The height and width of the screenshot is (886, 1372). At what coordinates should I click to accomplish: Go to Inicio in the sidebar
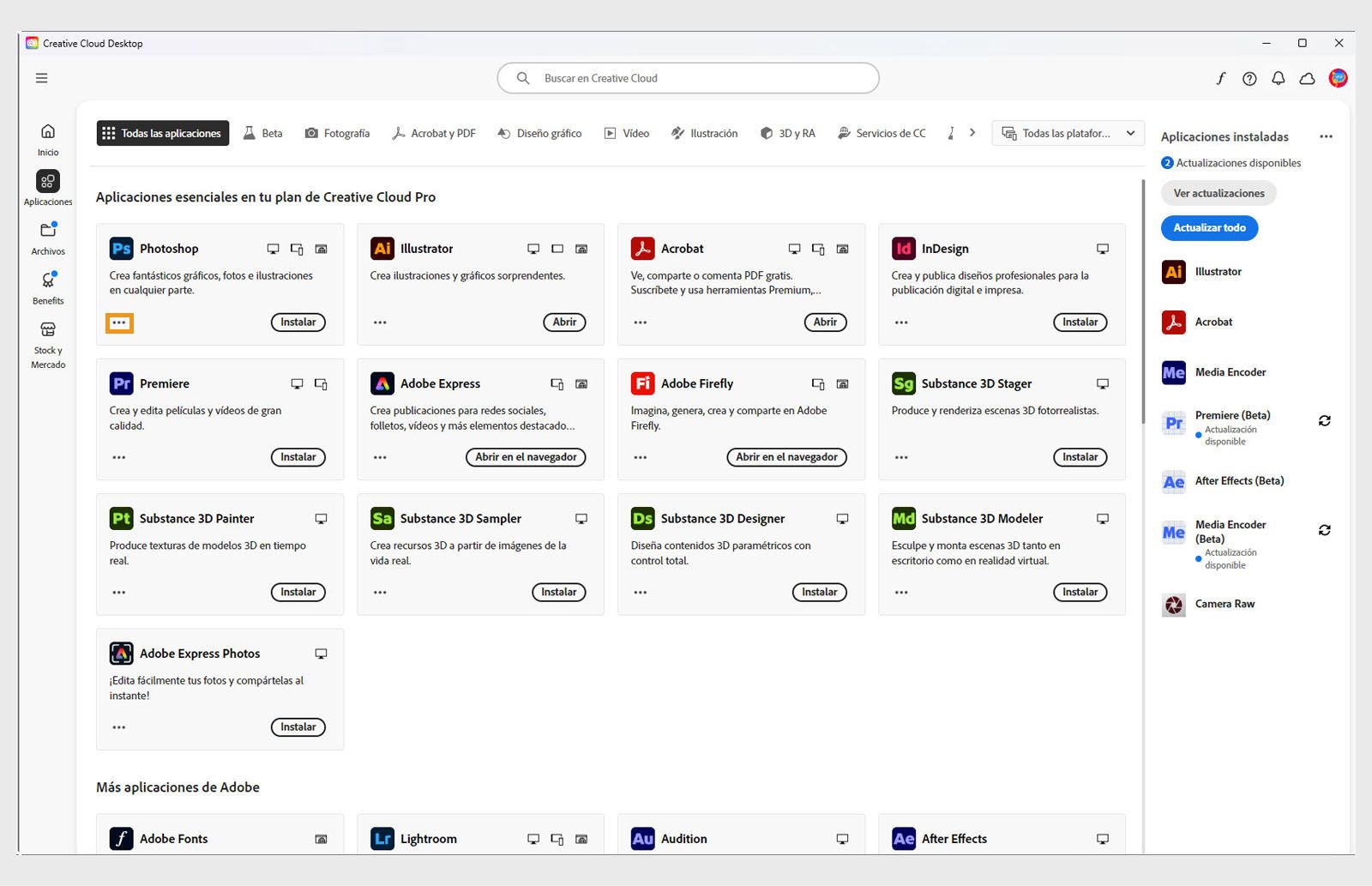coord(48,139)
